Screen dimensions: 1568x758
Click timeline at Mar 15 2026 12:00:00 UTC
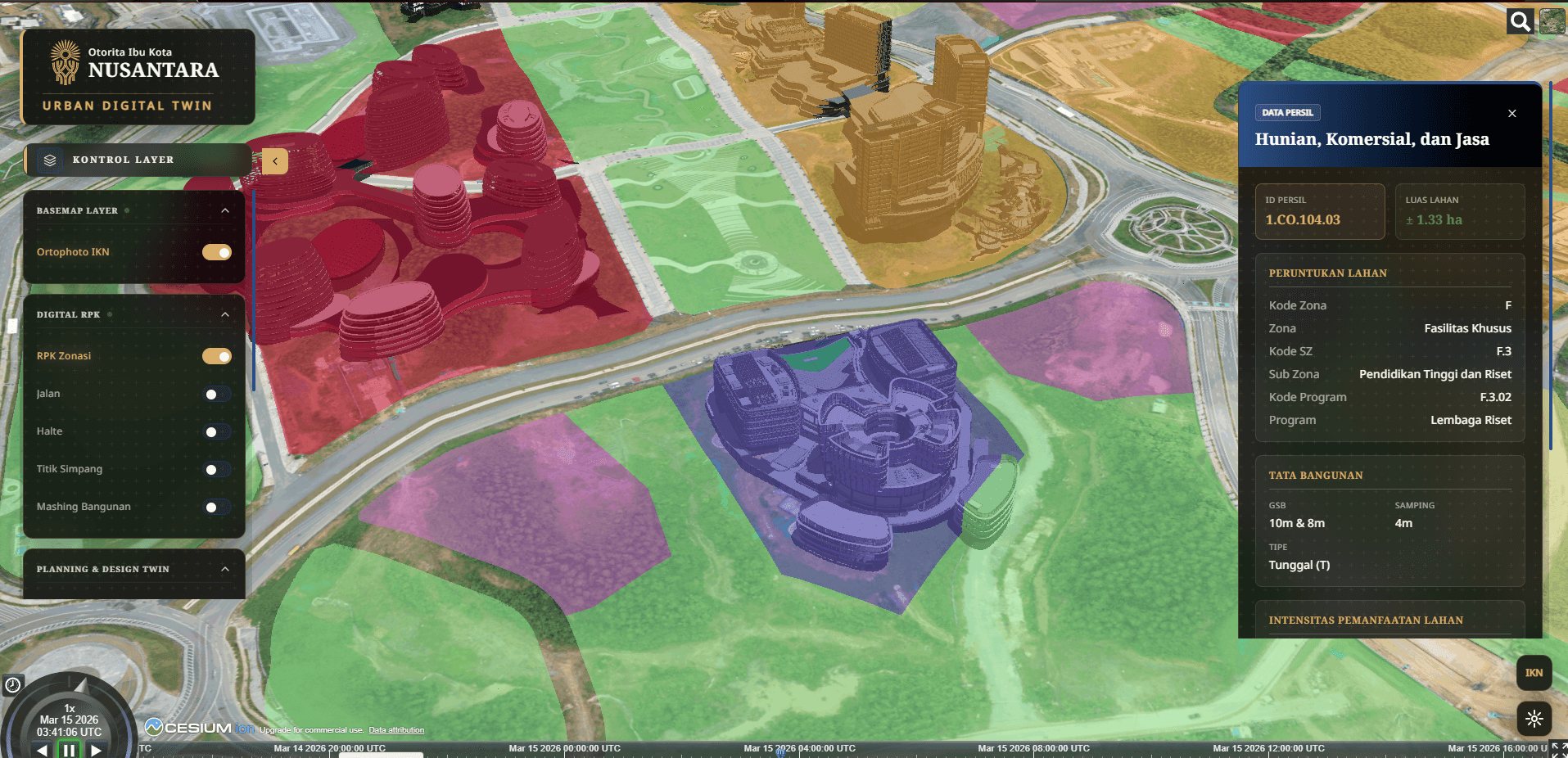tap(1268, 749)
